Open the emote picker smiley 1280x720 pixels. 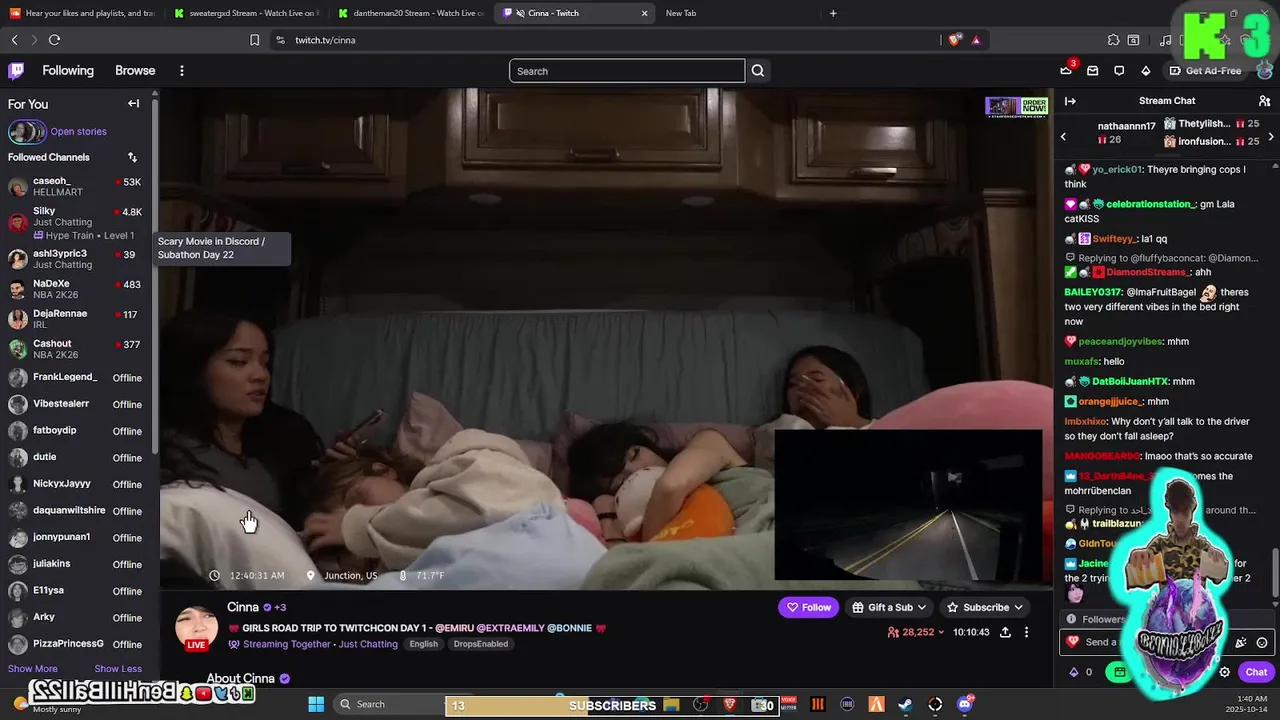tap(1262, 642)
